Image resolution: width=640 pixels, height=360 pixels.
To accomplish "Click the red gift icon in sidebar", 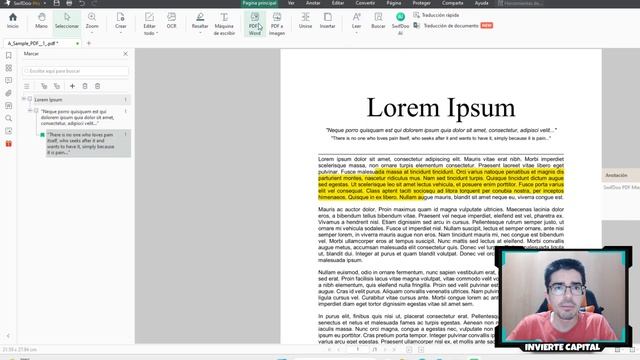I will pyautogui.click(x=9, y=144).
